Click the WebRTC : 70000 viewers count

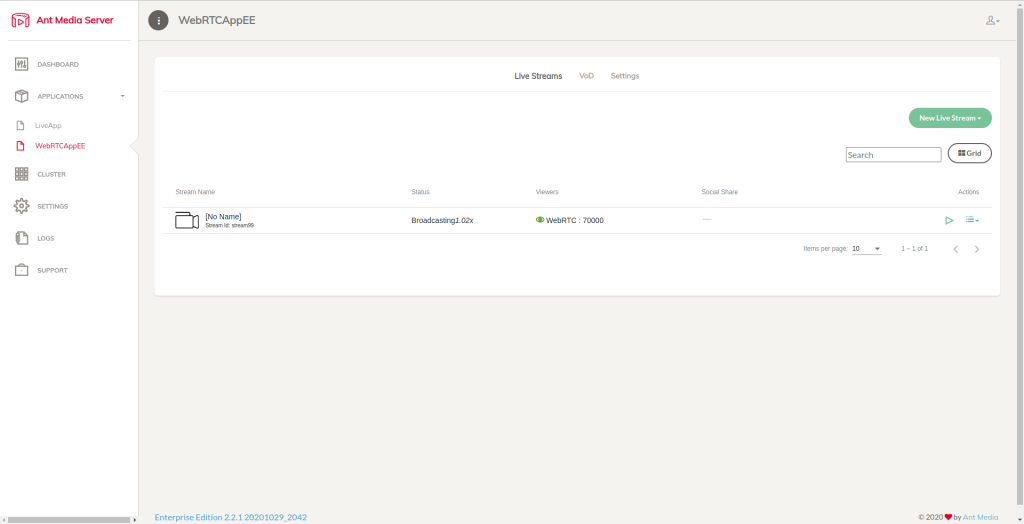575,220
